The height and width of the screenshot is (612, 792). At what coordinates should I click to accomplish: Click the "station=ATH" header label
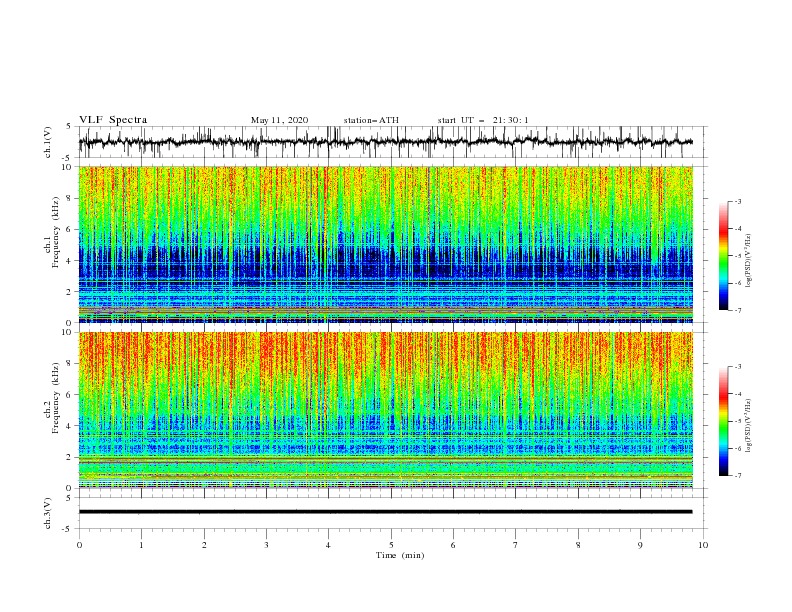tap(371, 120)
